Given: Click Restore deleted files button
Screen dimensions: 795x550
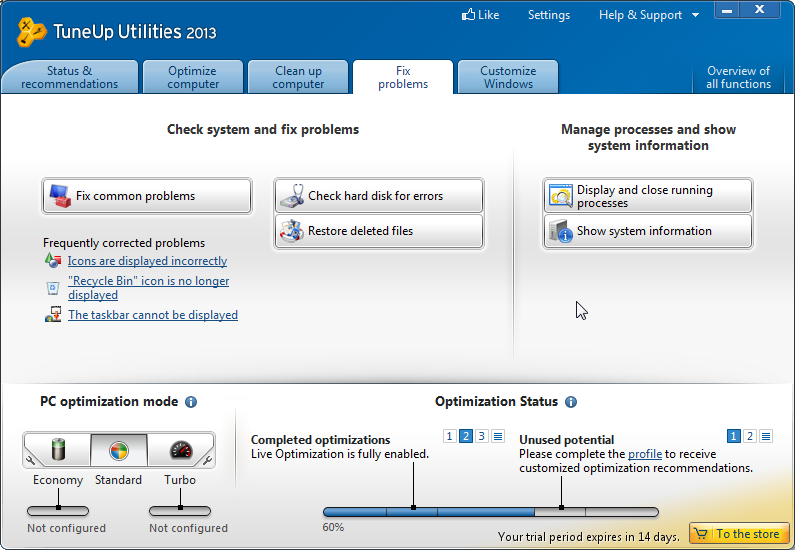Looking at the screenshot, I should pyautogui.click(x=379, y=231).
